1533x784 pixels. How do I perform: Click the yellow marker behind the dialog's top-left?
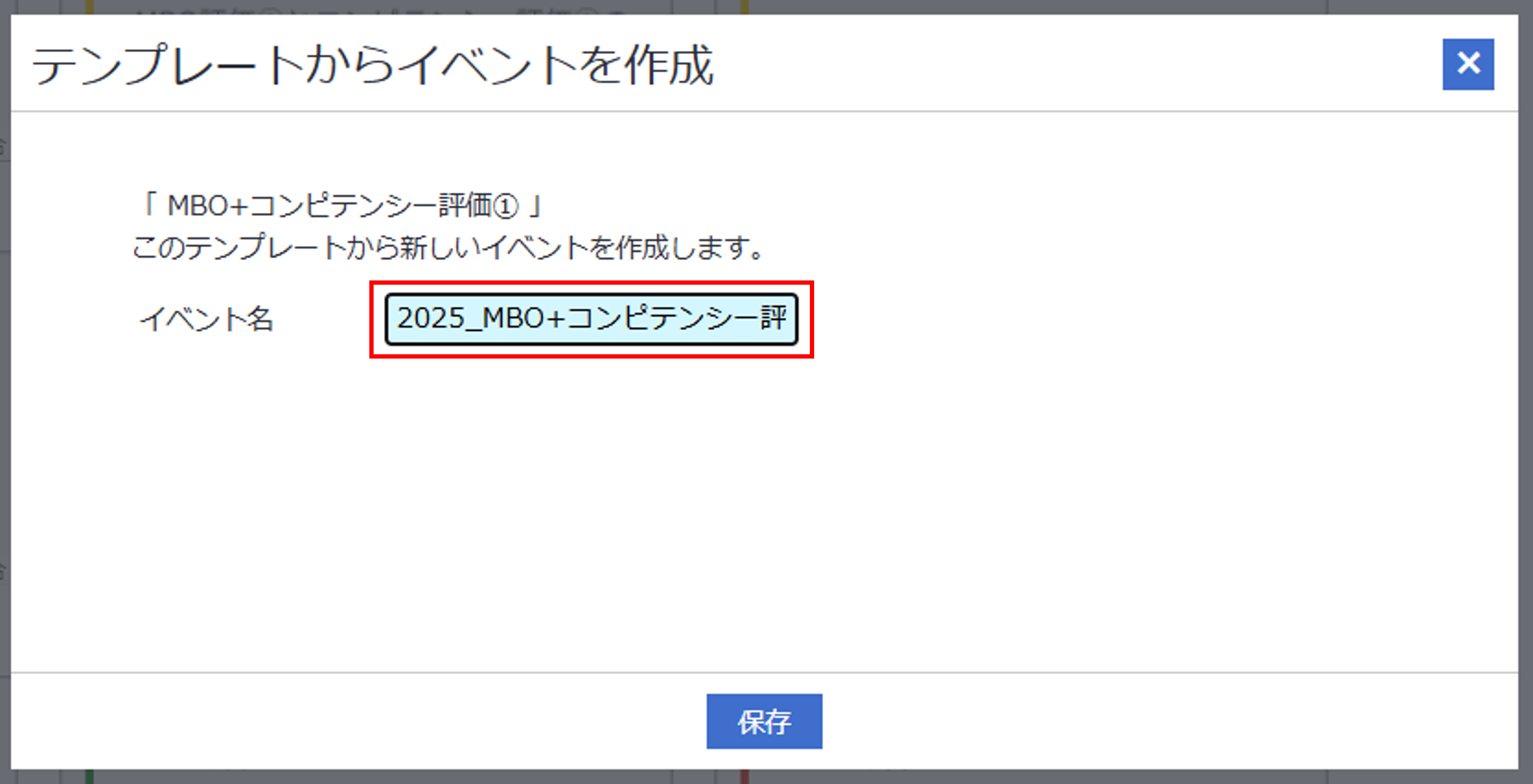pos(89,6)
